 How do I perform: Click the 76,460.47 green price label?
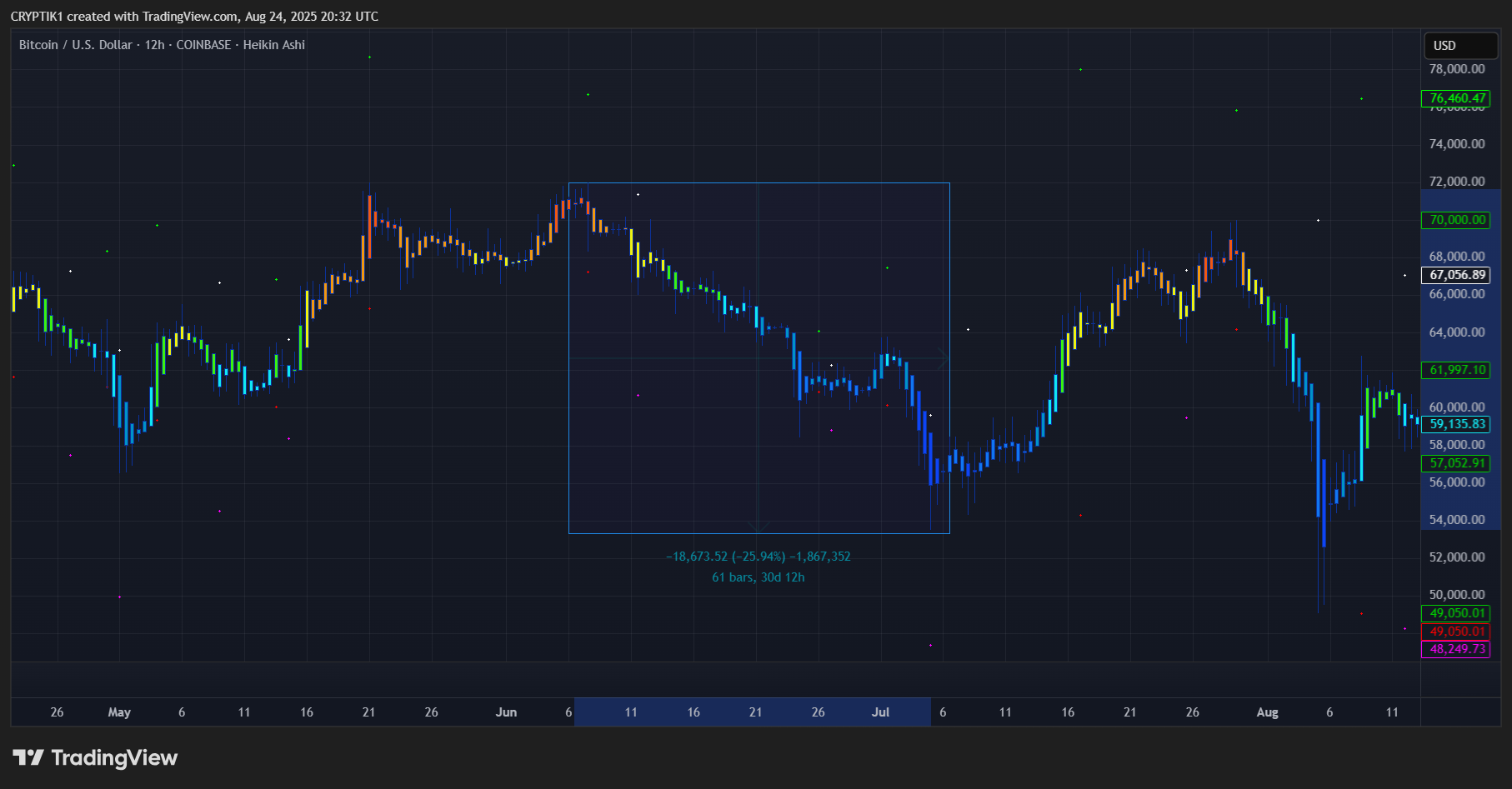click(1456, 98)
